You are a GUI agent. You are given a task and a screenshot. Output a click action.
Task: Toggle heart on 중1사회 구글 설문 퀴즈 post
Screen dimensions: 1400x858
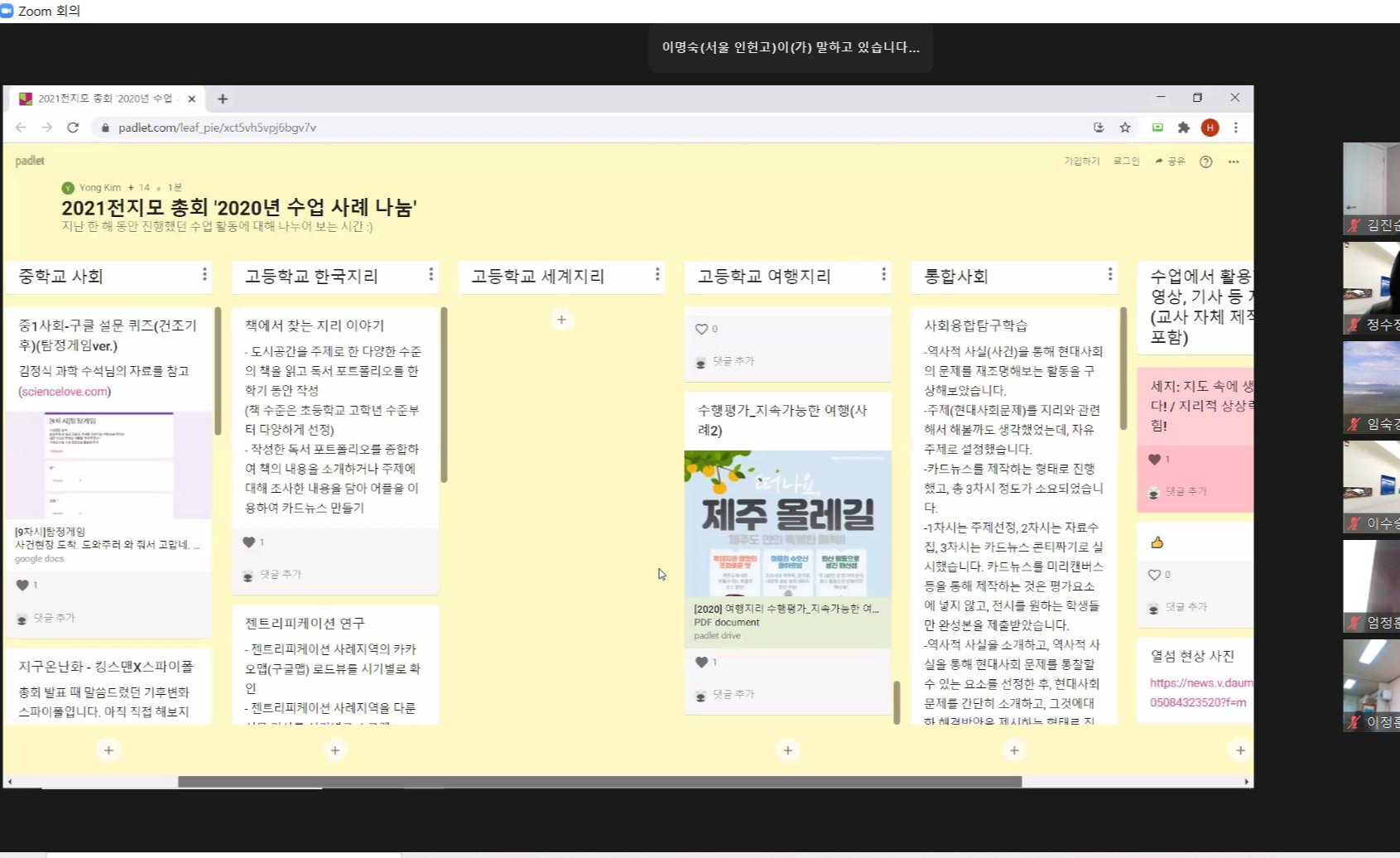pyautogui.click(x=22, y=585)
